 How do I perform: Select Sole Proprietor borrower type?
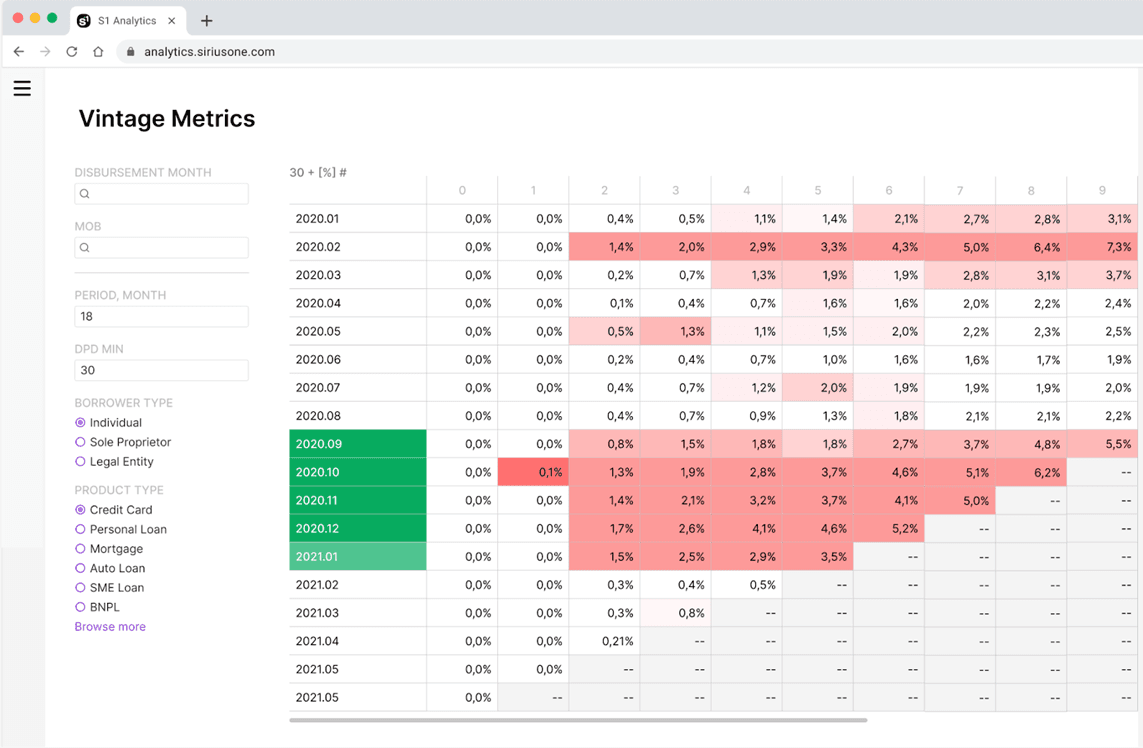coord(81,442)
